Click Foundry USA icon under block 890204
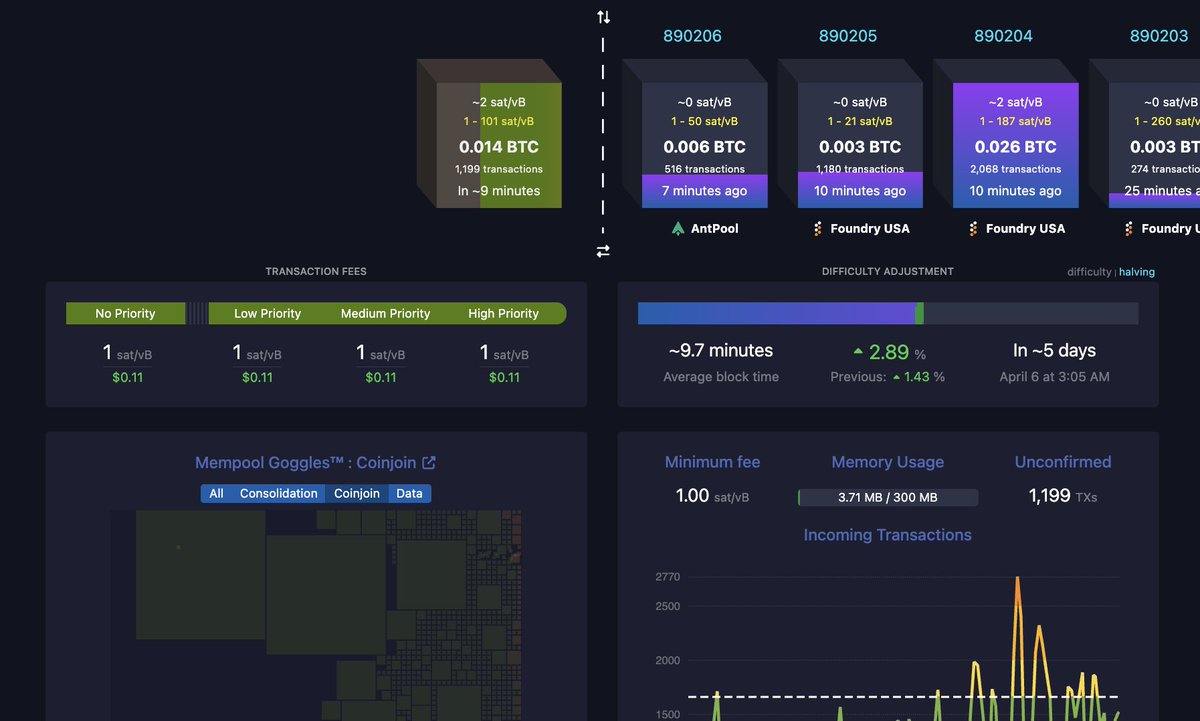Screen dimensions: 1200x721 point(973,229)
